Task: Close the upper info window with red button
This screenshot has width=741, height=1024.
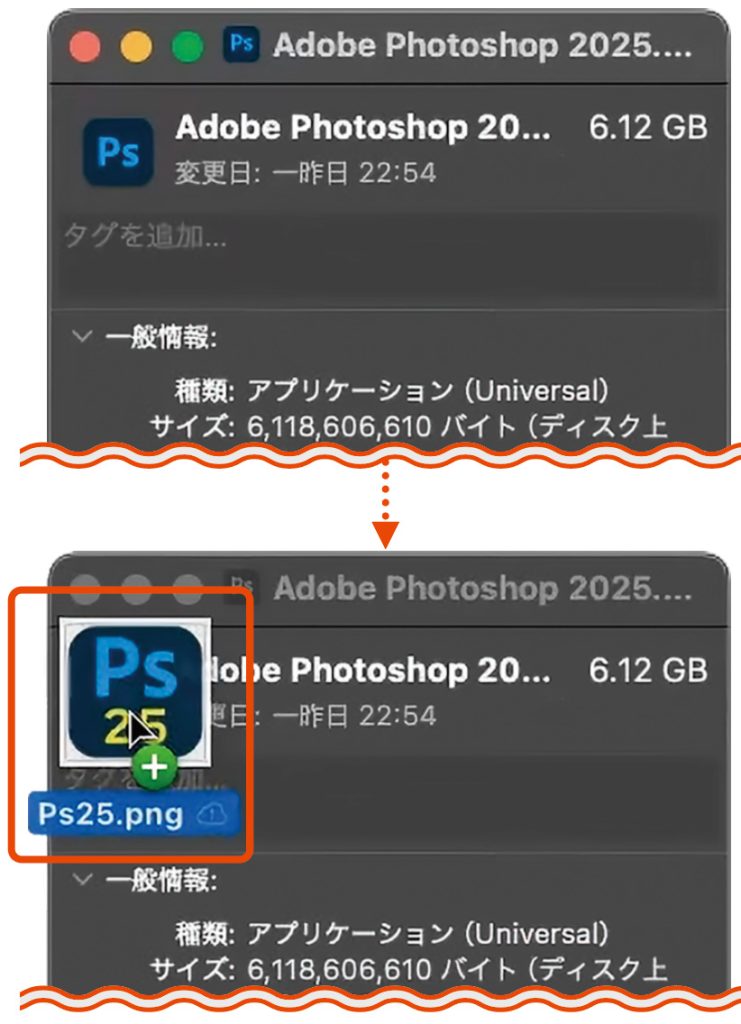Action: (85, 47)
